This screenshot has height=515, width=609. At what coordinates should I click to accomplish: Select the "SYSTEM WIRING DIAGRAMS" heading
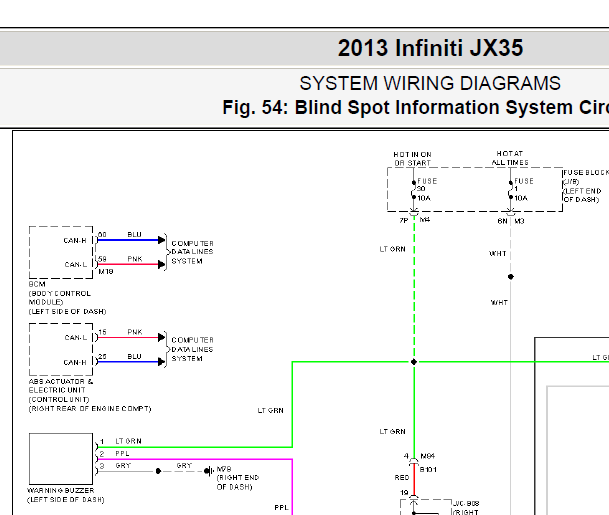point(430,84)
